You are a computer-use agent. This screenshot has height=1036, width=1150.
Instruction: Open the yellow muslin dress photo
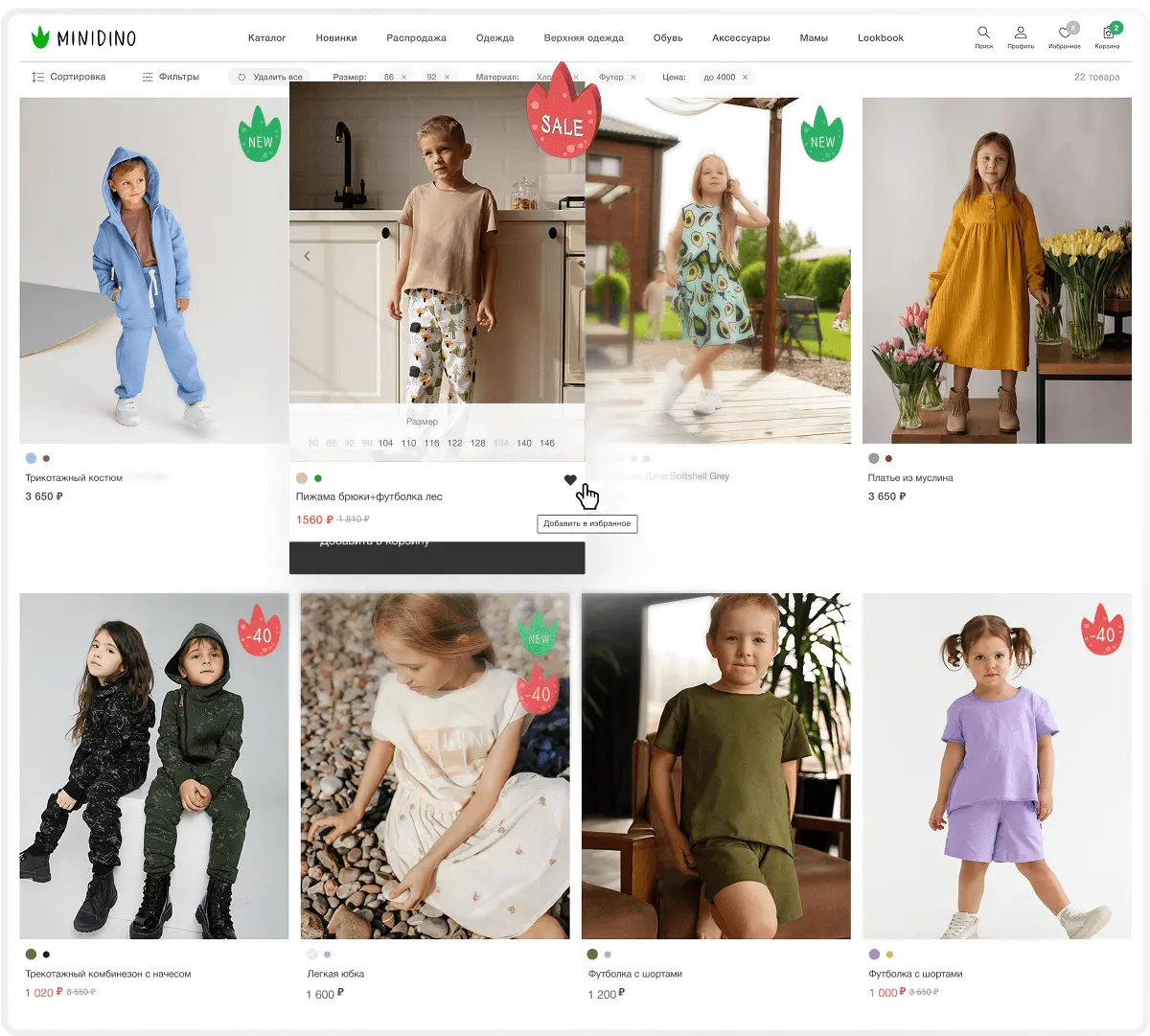[x=996, y=270]
